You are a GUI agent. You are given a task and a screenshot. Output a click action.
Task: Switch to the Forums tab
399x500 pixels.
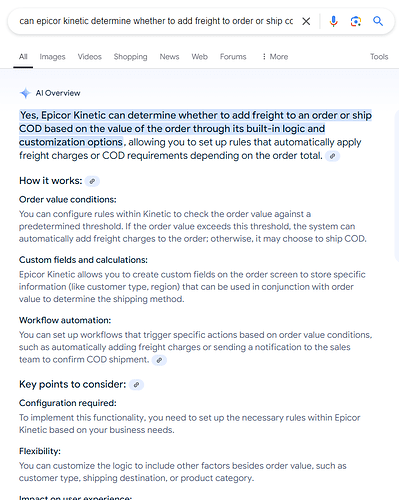(x=233, y=57)
